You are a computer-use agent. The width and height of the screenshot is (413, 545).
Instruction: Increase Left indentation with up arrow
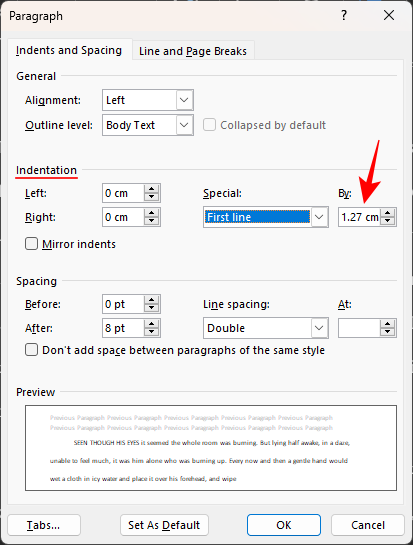(x=152, y=189)
